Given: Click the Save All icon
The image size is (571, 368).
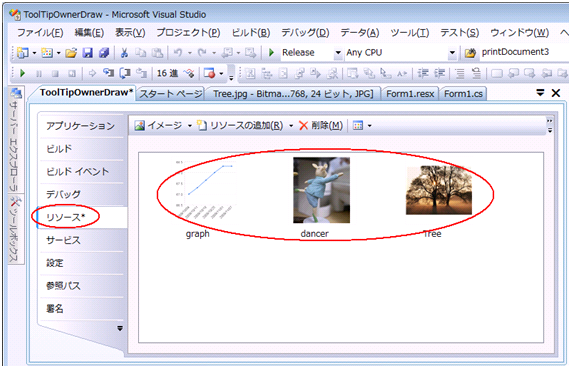Looking at the screenshot, I should [104, 53].
